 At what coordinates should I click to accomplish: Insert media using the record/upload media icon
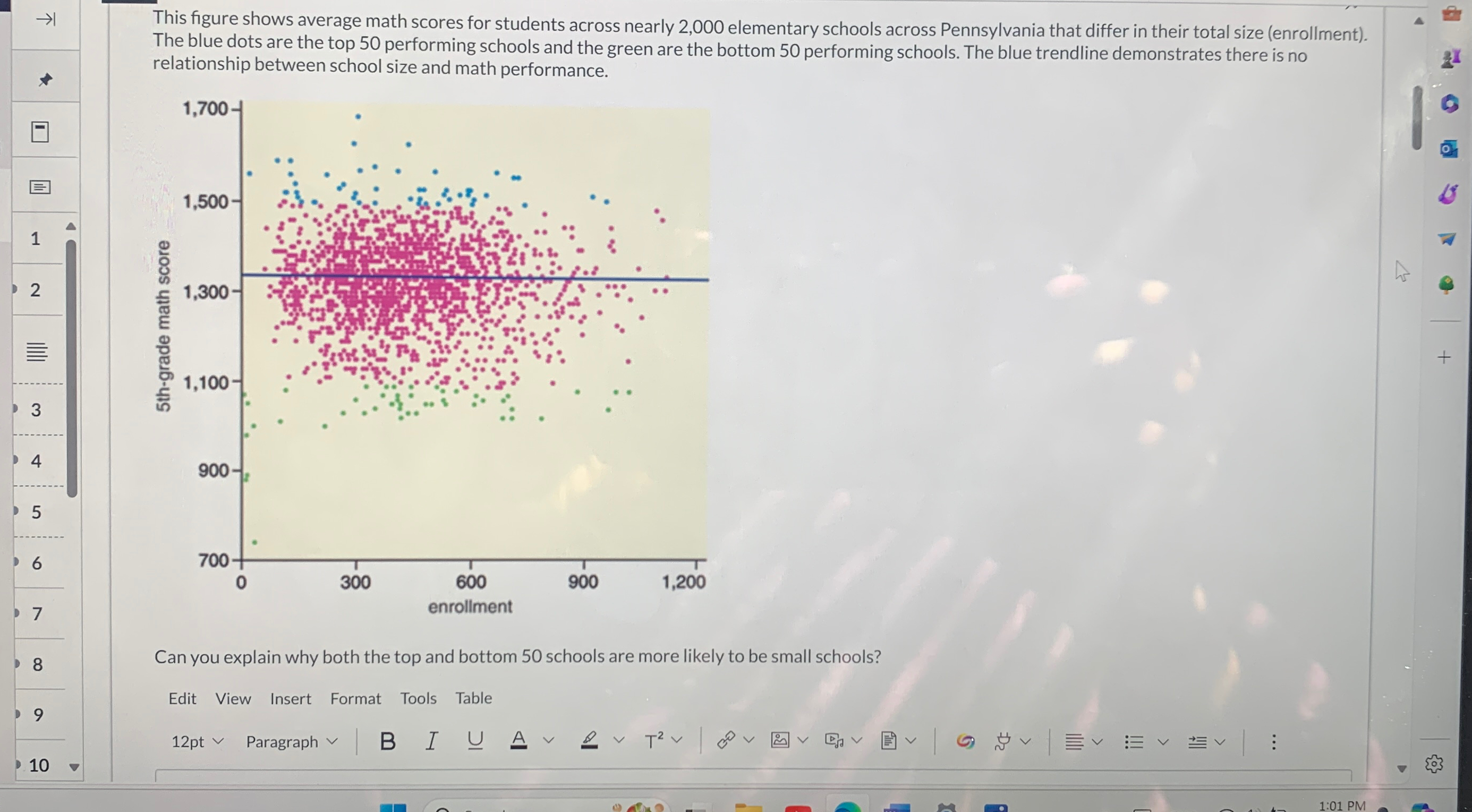tap(835, 740)
